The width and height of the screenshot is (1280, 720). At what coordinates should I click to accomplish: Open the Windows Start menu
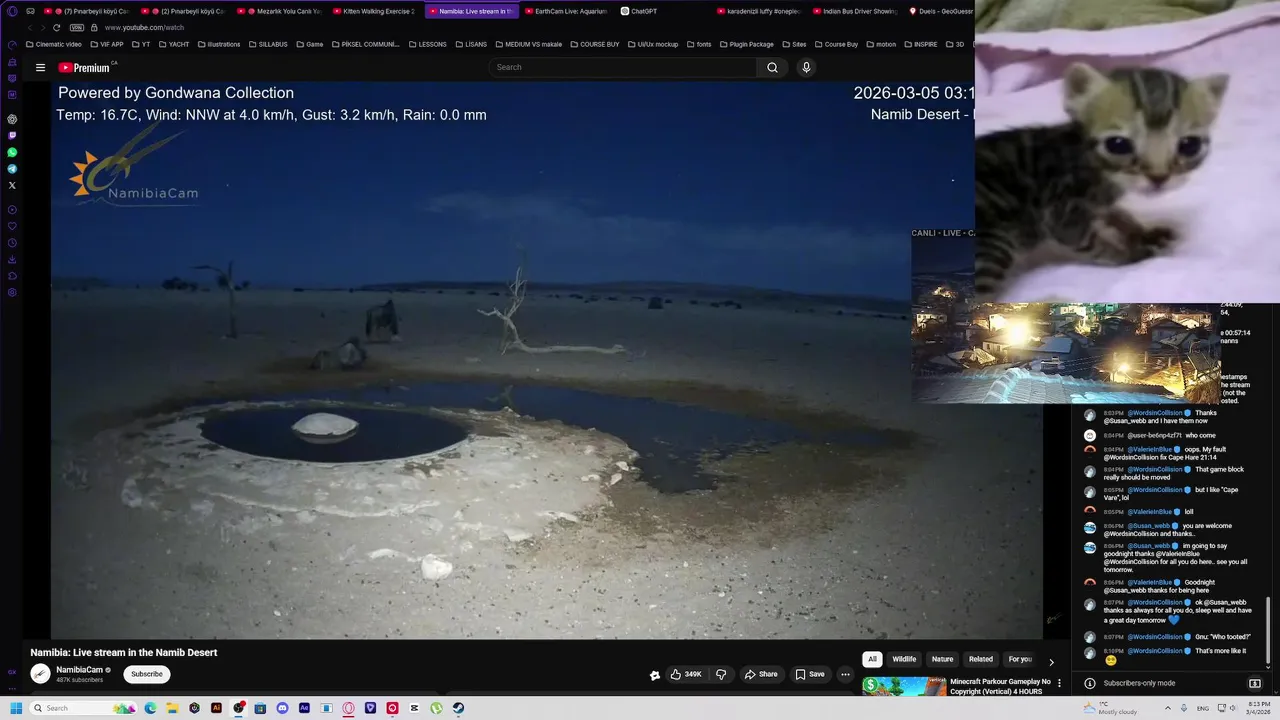(16, 708)
